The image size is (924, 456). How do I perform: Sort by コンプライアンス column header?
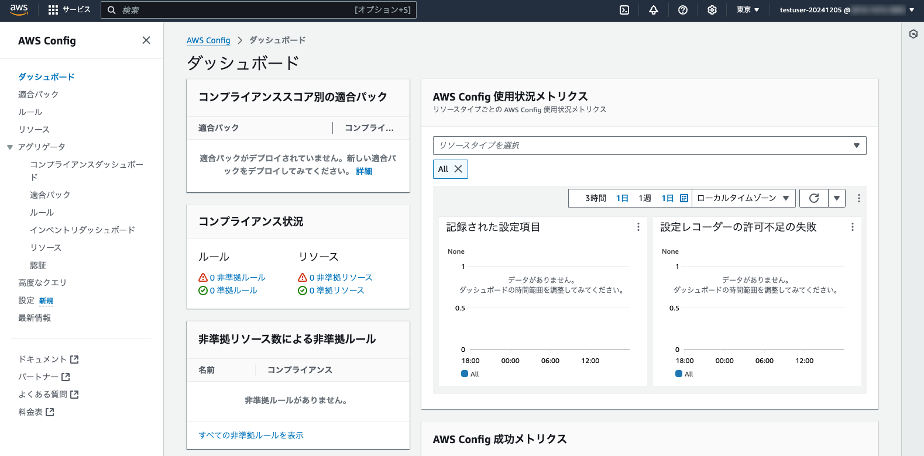(x=300, y=370)
